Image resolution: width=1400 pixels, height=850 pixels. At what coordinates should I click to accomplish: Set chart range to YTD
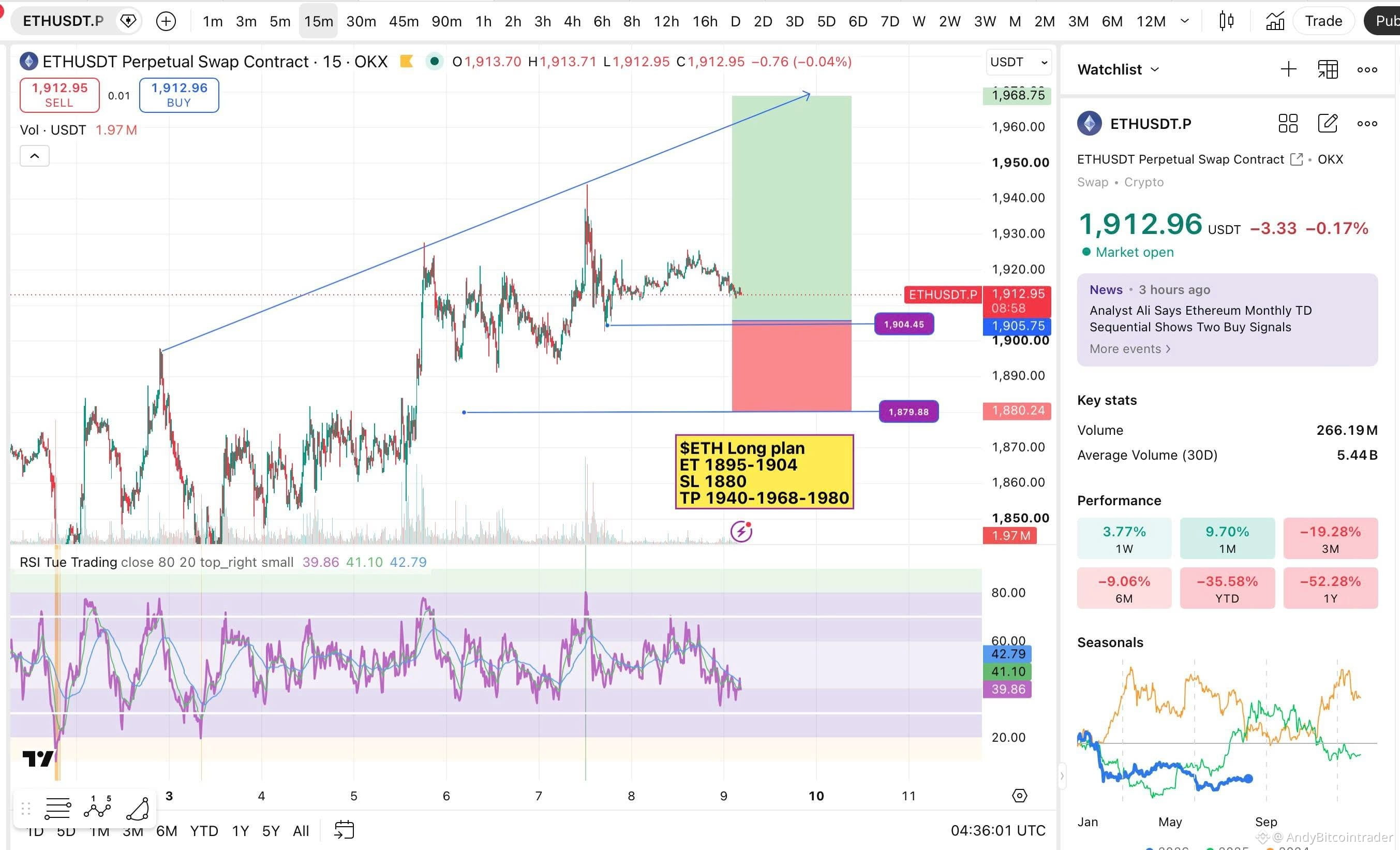click(x=204, y=831)
